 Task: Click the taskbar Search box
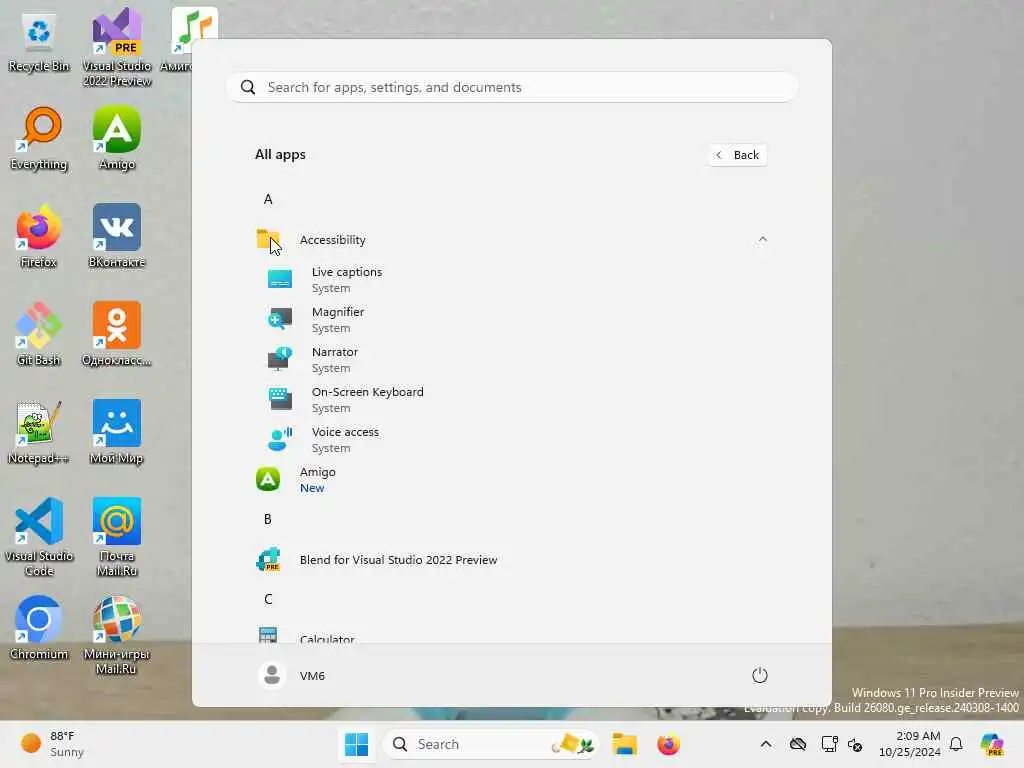pos(490,744)
